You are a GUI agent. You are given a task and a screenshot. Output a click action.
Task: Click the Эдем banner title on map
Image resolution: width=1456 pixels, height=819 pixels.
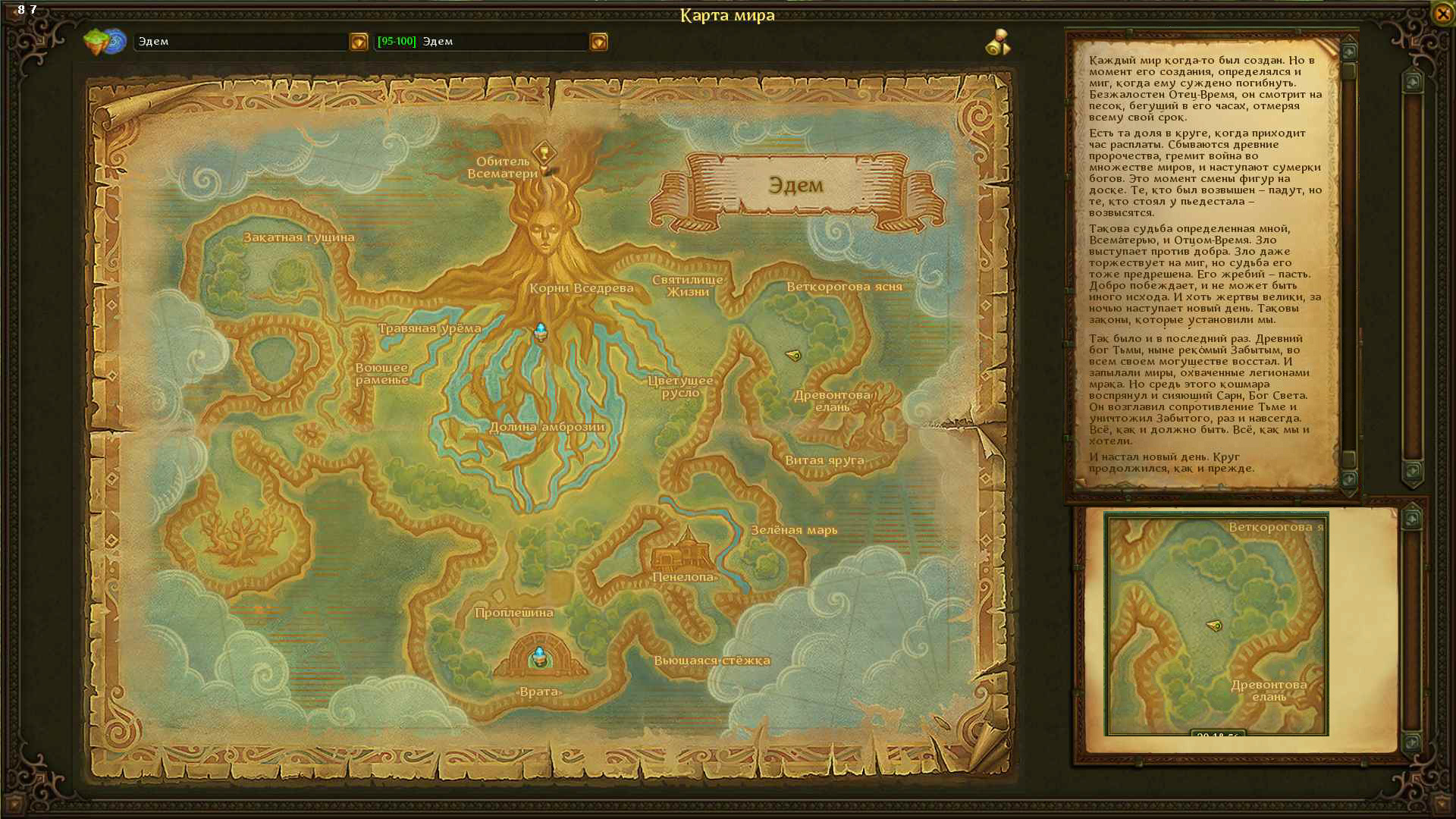click(x=795, y=185)
